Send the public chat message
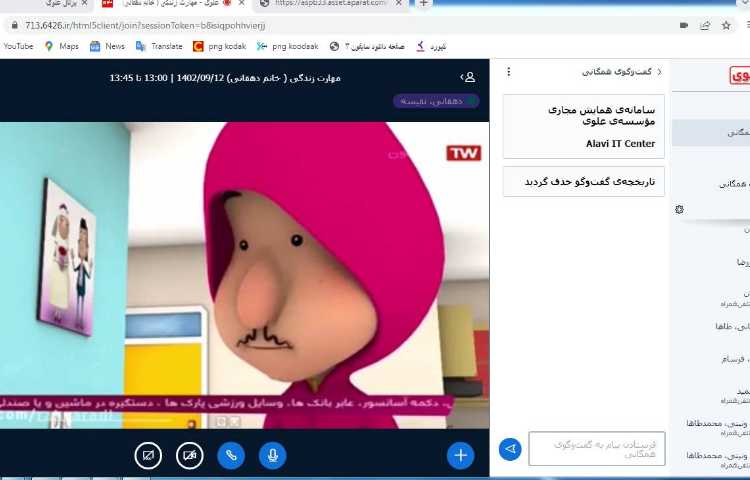 click(510, 449)
